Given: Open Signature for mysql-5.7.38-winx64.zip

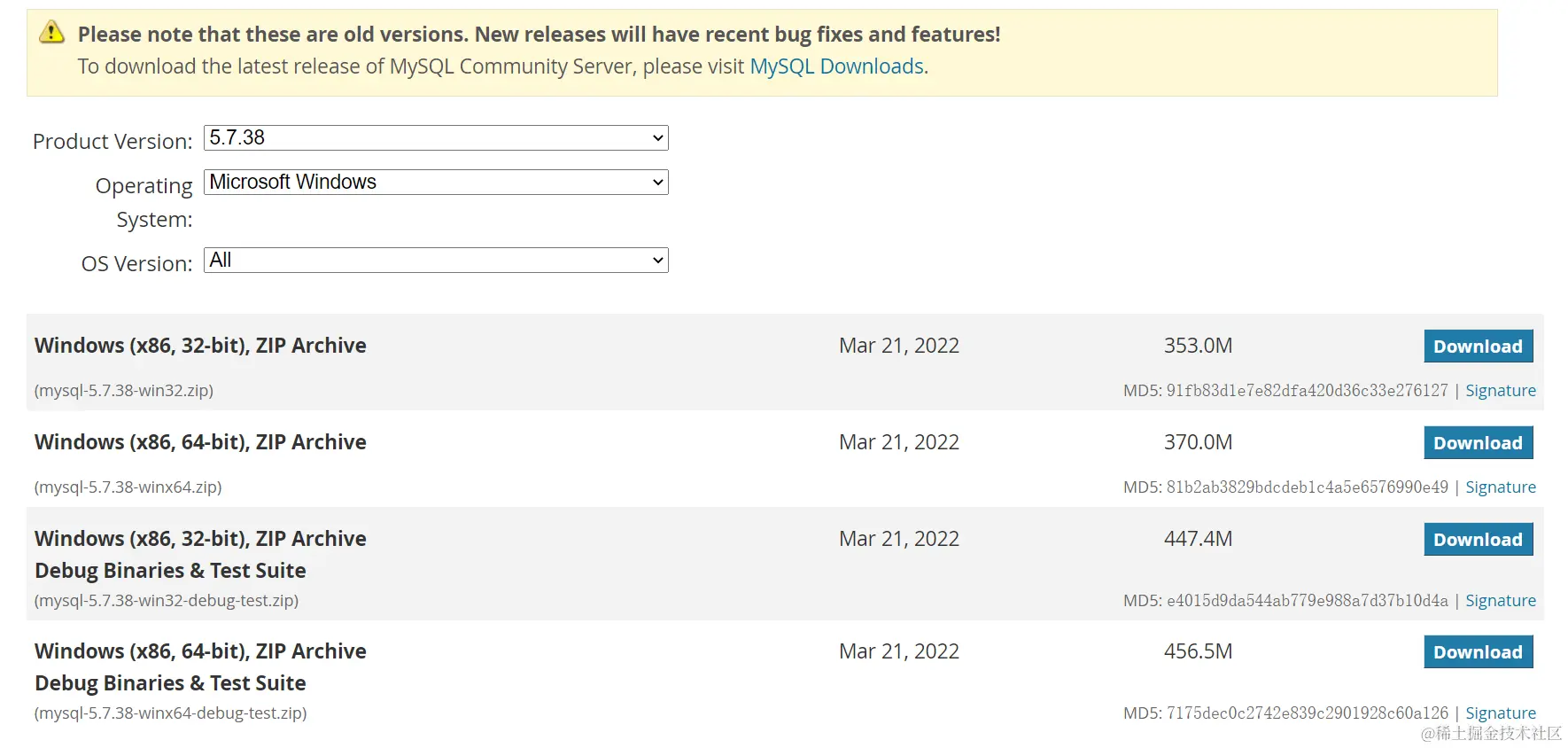Looking at the screenshot, I should click(1500, 487).
